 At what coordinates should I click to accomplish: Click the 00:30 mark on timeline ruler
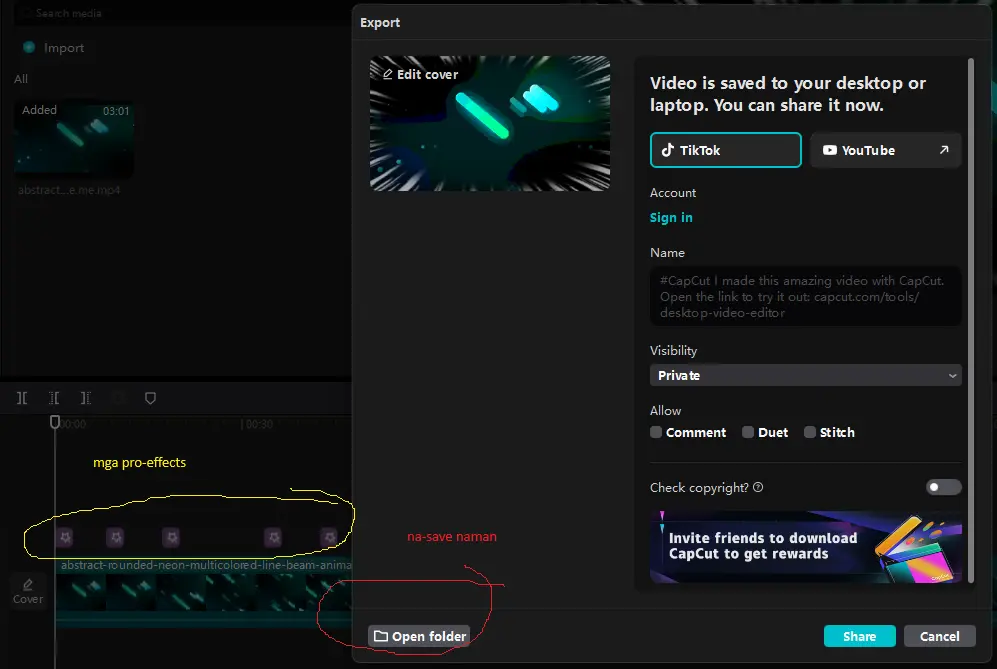(259, 424)
